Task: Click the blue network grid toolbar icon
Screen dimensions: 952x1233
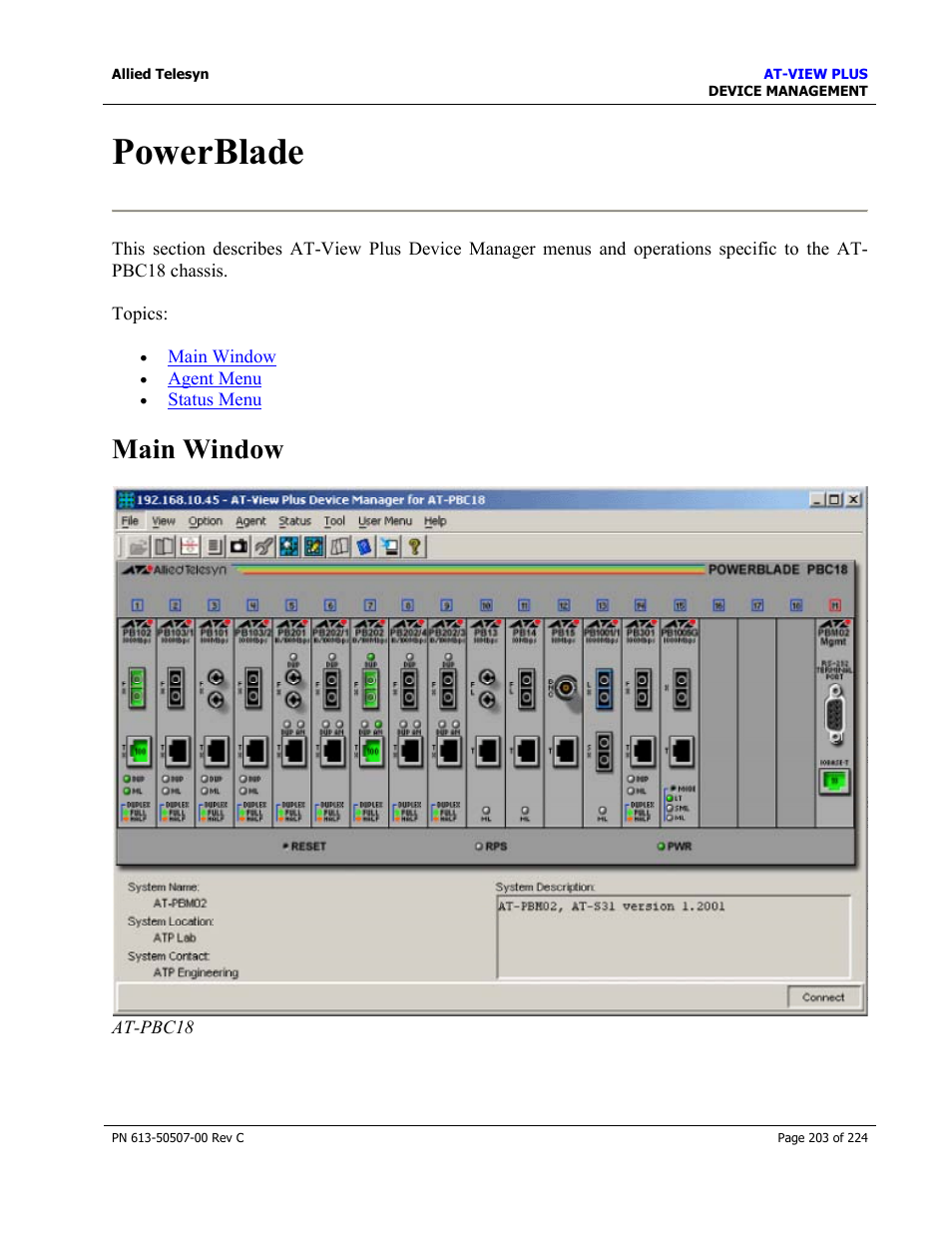Action: [x=288, y=547]
